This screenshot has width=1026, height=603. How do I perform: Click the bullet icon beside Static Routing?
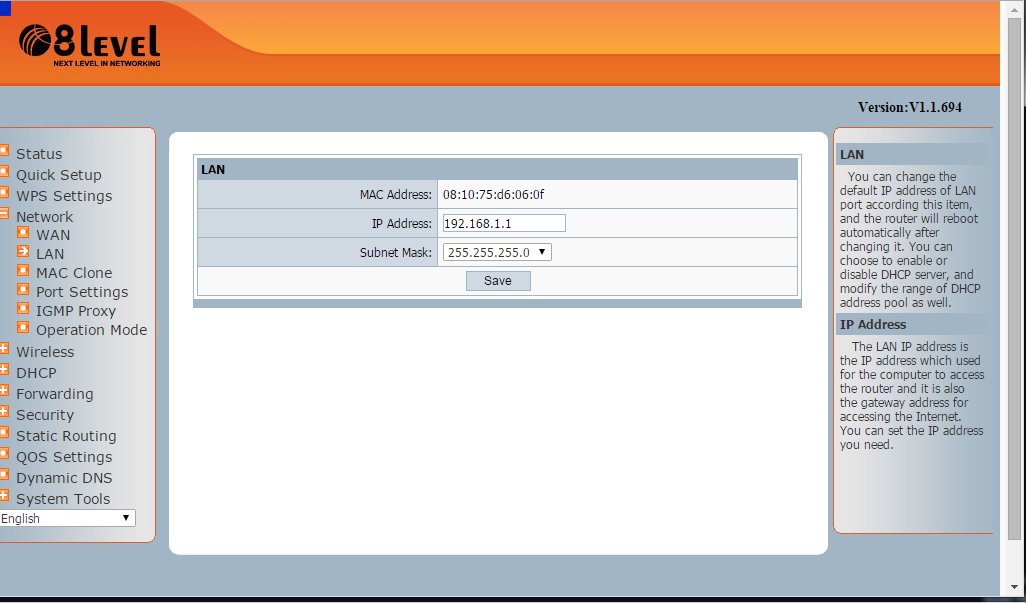4,432
